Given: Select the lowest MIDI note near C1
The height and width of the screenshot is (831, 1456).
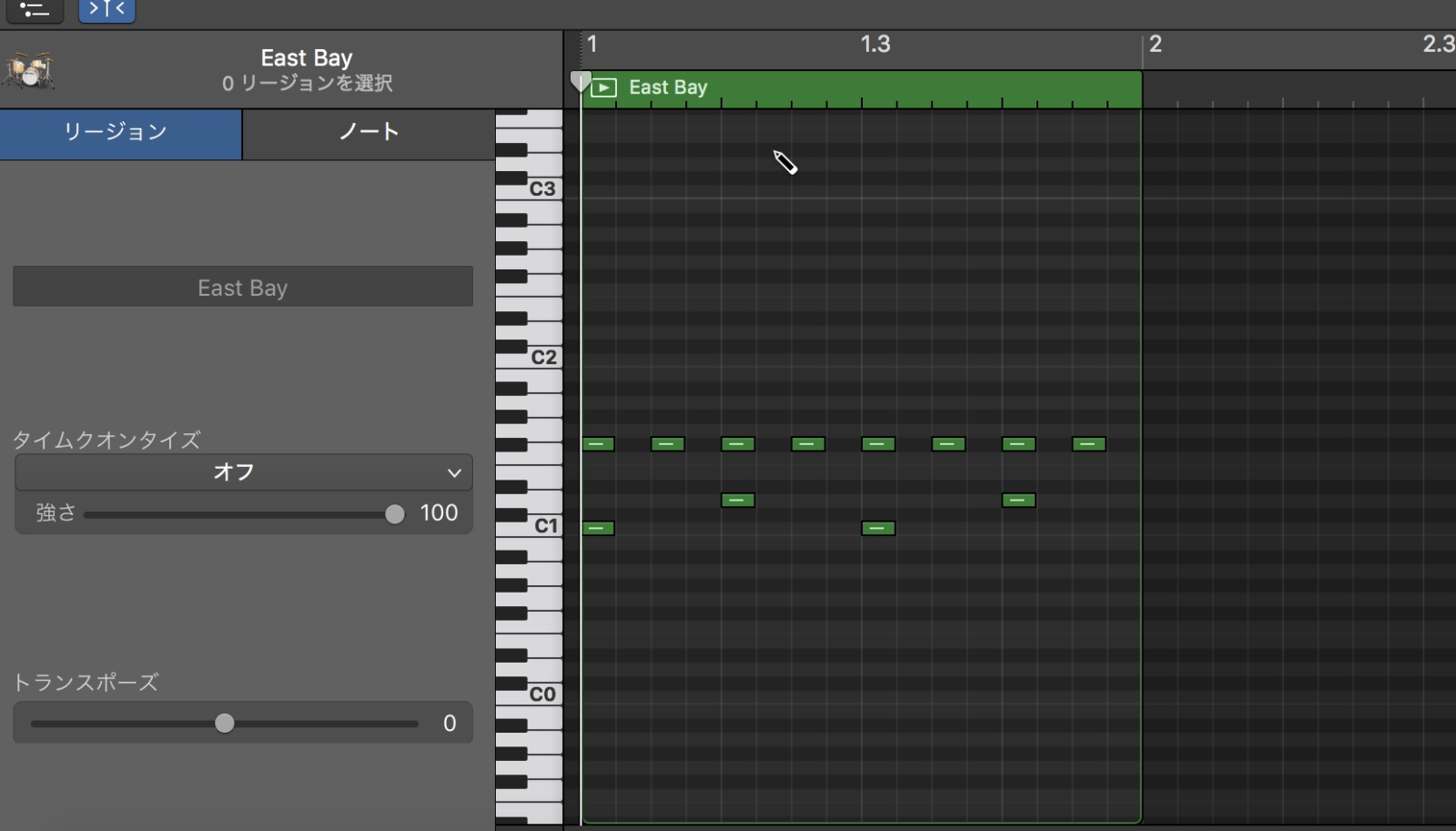Looking at the screenshot, I should 599,528.
